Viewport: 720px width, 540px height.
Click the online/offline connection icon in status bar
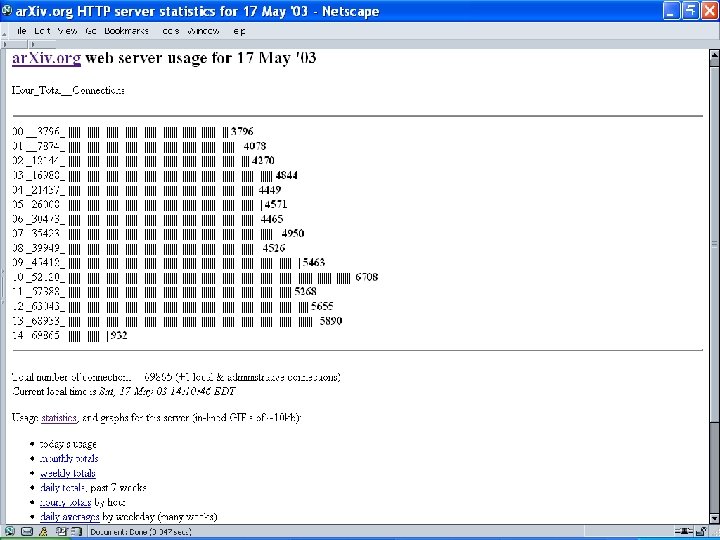pyautogui.click(x=684, y=531)
